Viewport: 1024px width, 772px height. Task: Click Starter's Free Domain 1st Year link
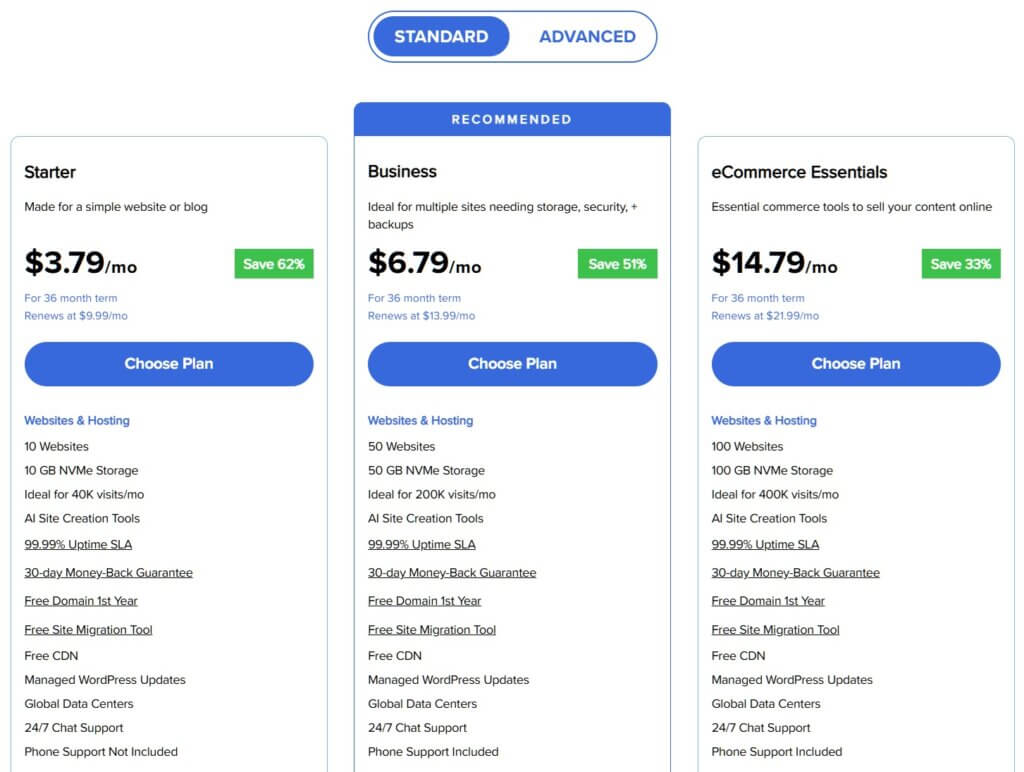[x=81, y=601]
